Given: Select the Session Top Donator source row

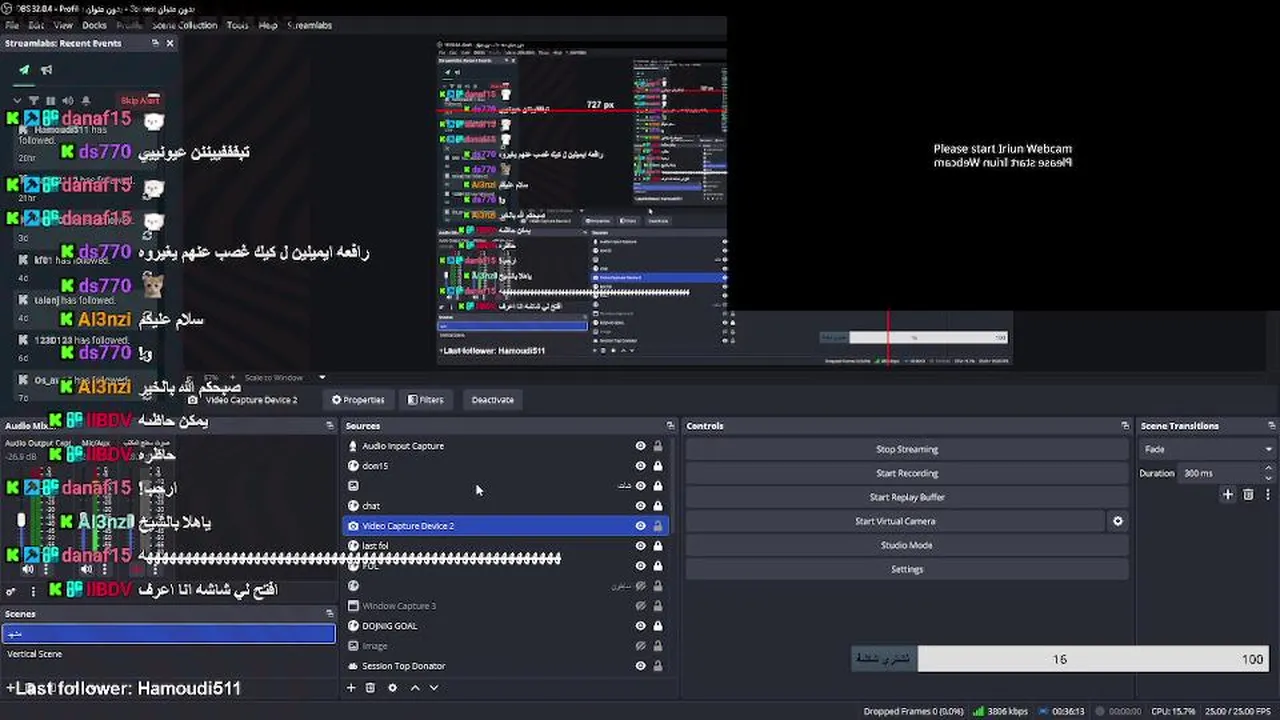Looking at the screenshot, I should [505, 666].
